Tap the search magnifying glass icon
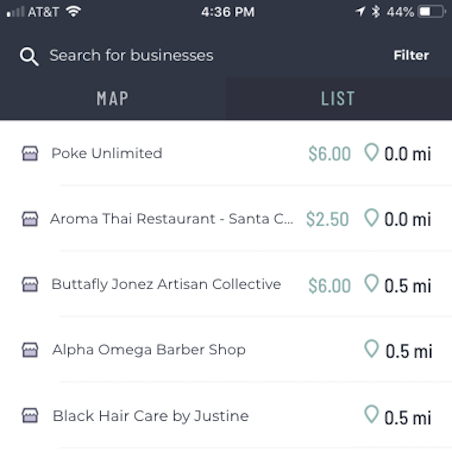The width and height of the screenshot is (452, 452). (x=29, y=56)
